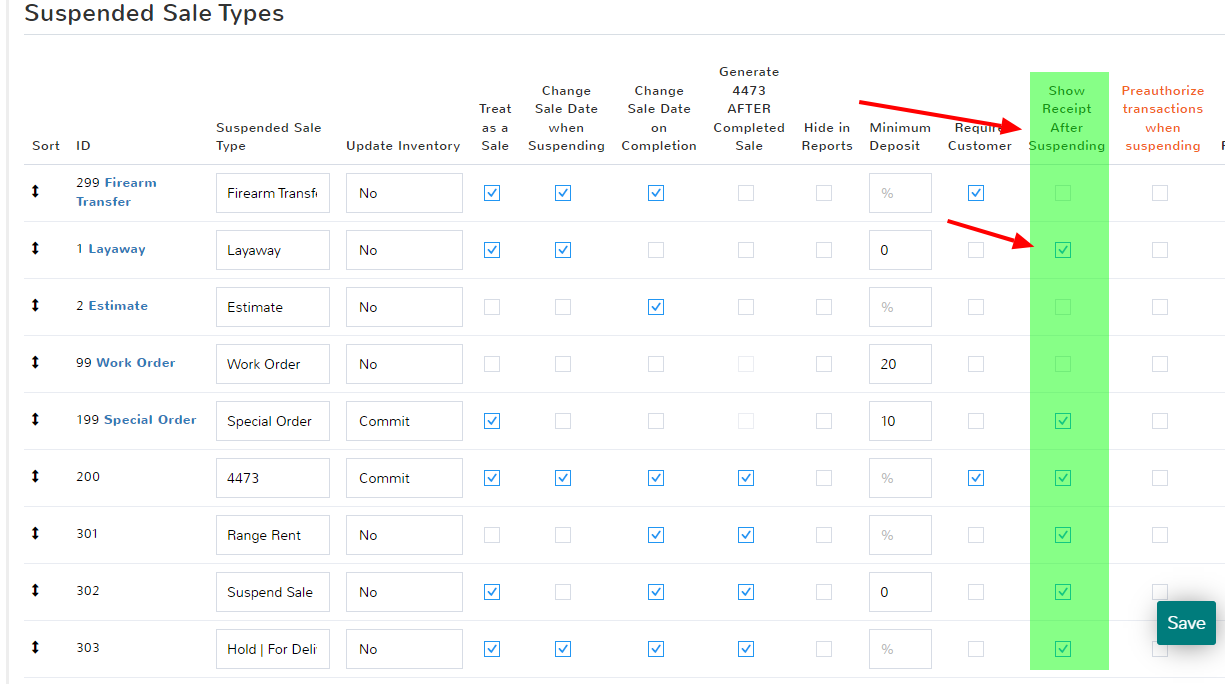Click the Show Receipt After Suspending header
Viewport: 1225px width, 684px height.
1066,118
